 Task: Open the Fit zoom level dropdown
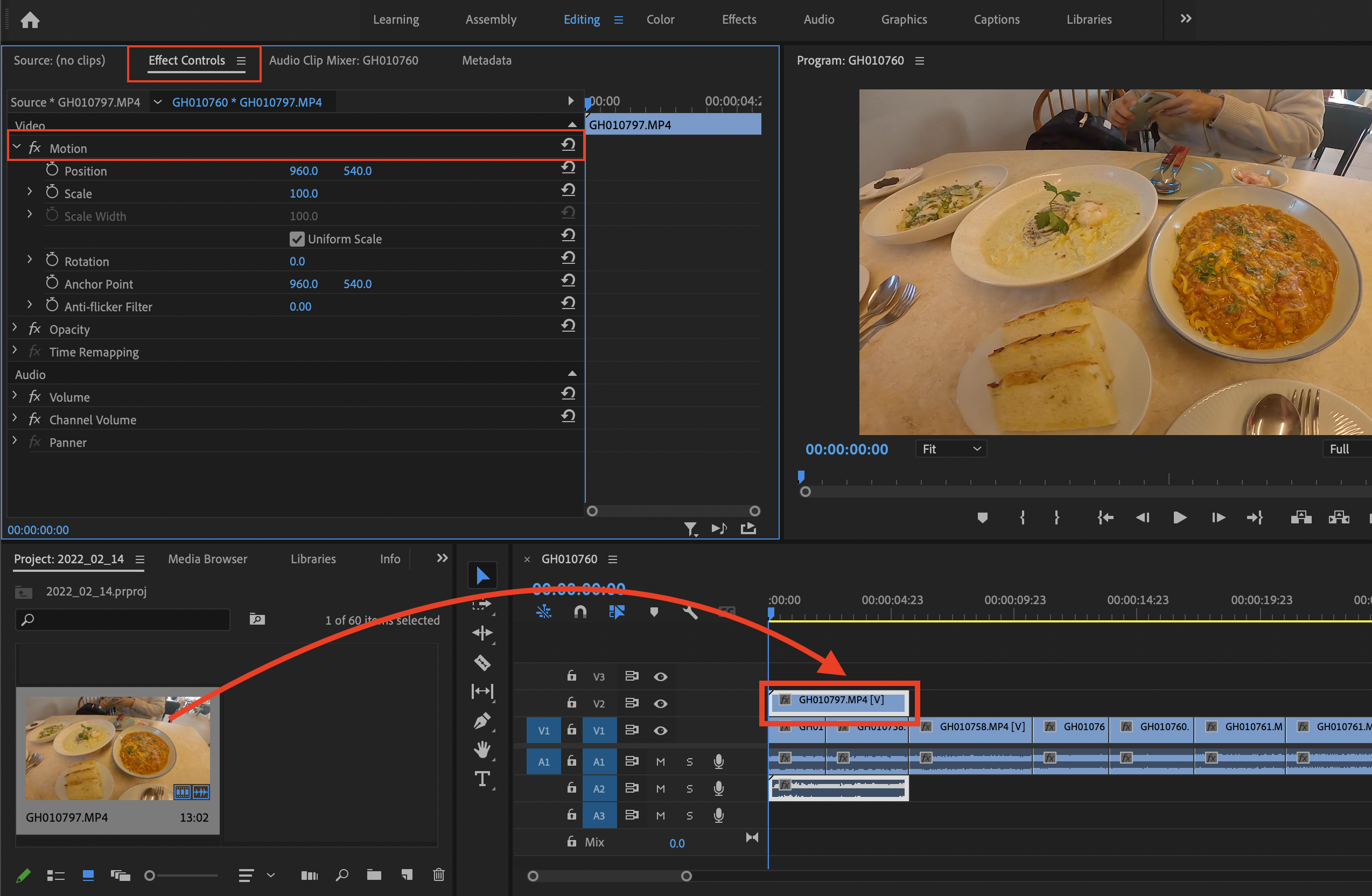point(950,449)
